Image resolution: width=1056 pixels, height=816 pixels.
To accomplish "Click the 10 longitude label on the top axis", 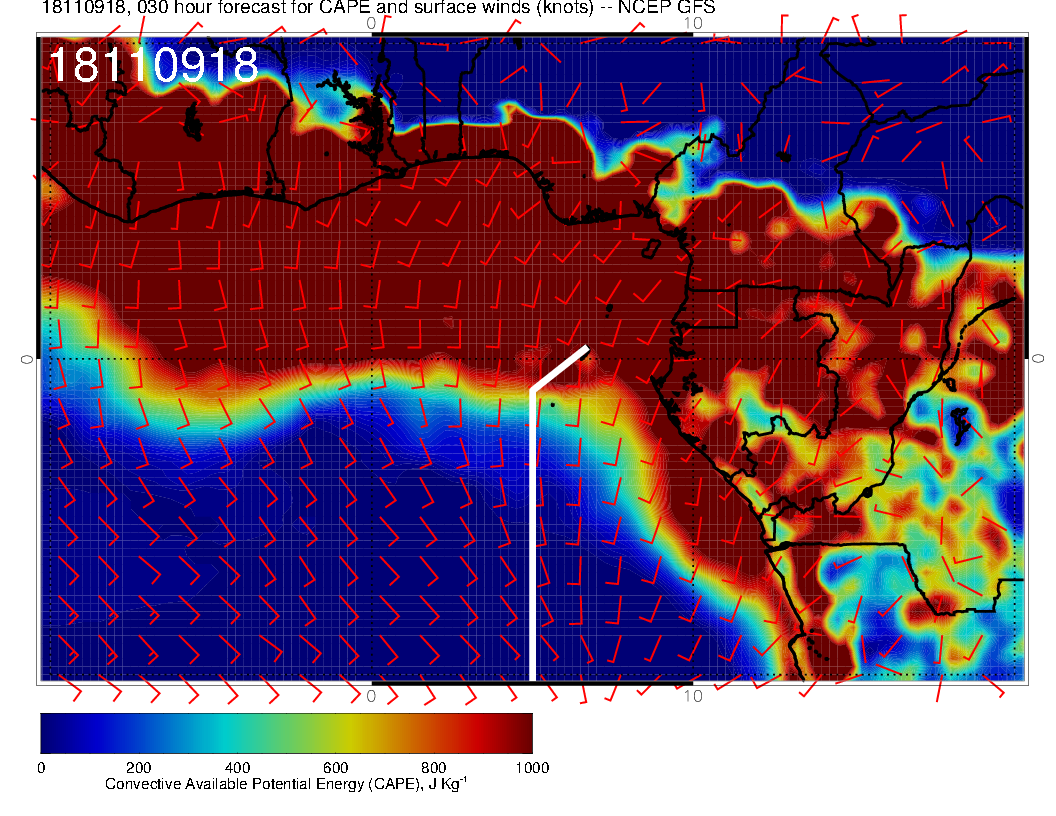I will pos(693,24).
